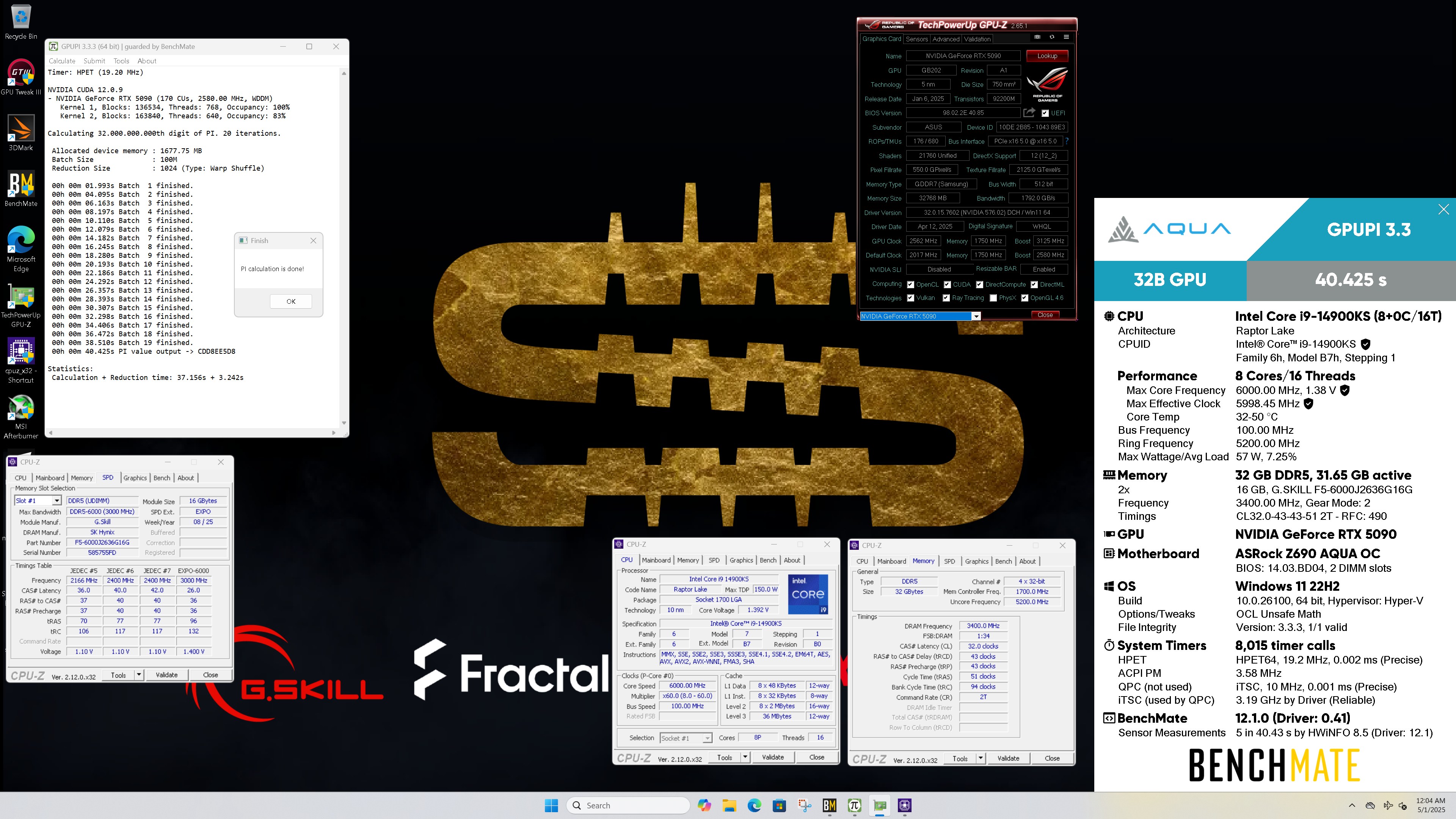
Task: Click Close in CPU tab CPU-Z window
Action: [x=817, y=757]
